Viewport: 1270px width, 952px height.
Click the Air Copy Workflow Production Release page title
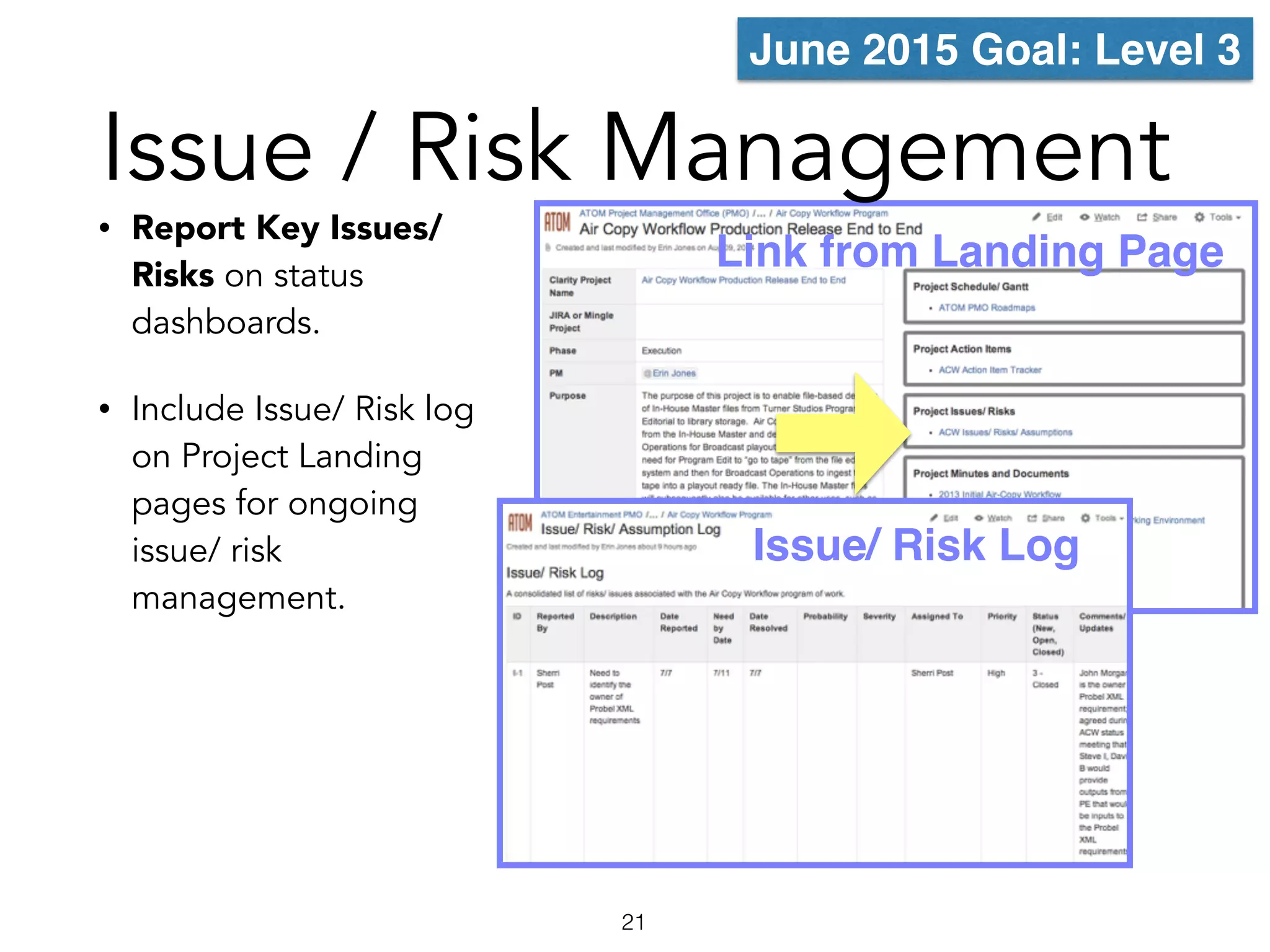(750, 229)
